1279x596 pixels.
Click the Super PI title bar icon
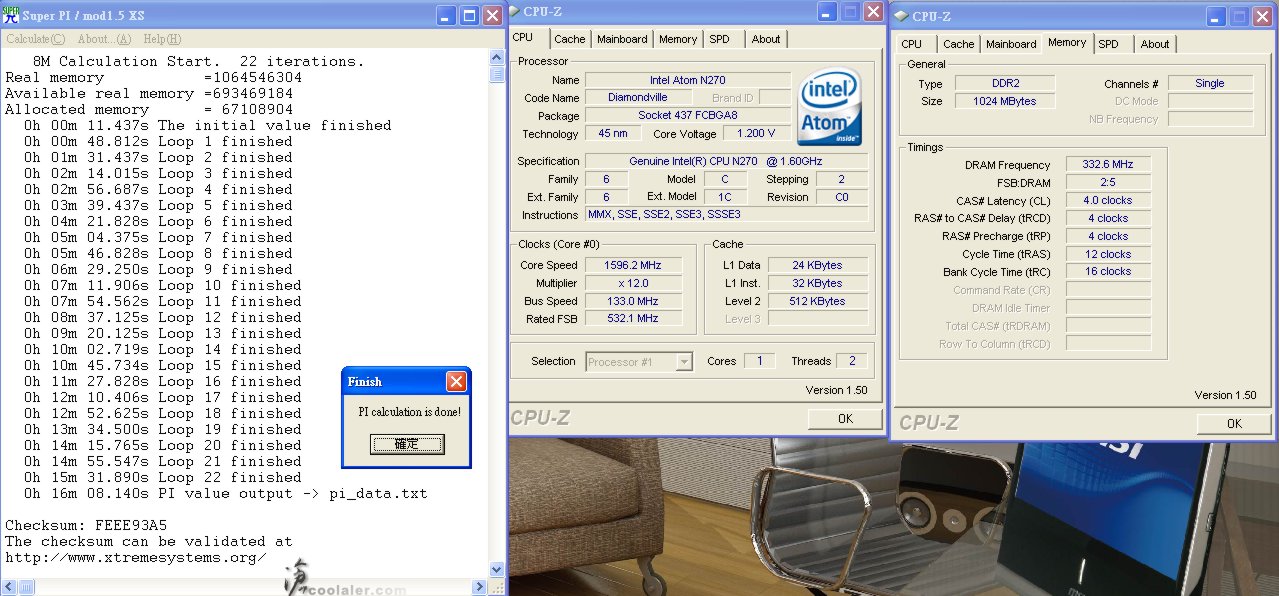coord(12,15)
